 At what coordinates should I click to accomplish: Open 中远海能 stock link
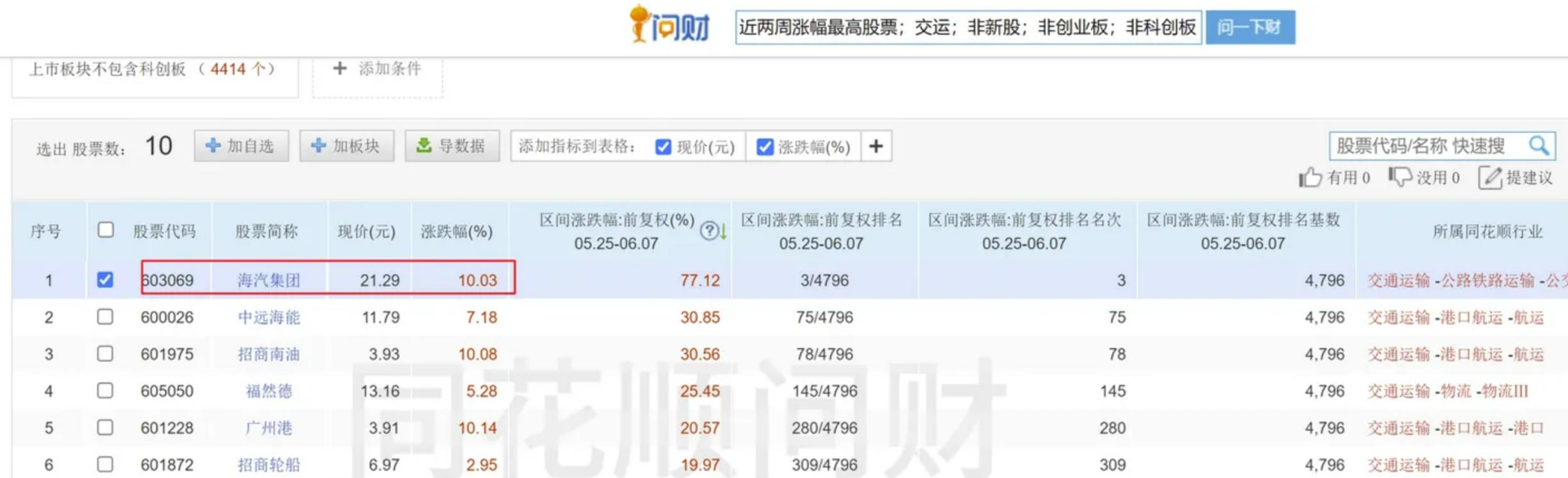click(268, 317)
